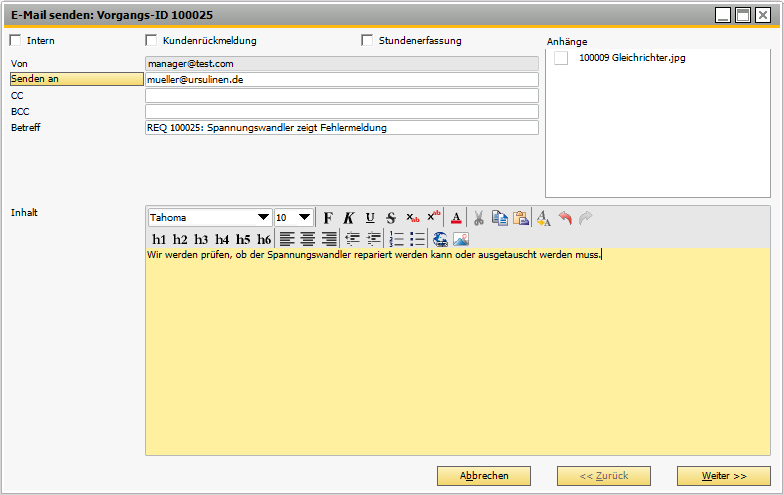Tick the Stundenerfassung checkbox
784x495 pixels.
[x=367, y=41]
